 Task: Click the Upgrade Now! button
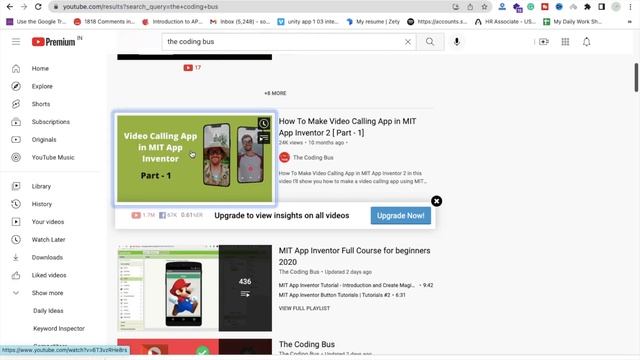(400, 216)
